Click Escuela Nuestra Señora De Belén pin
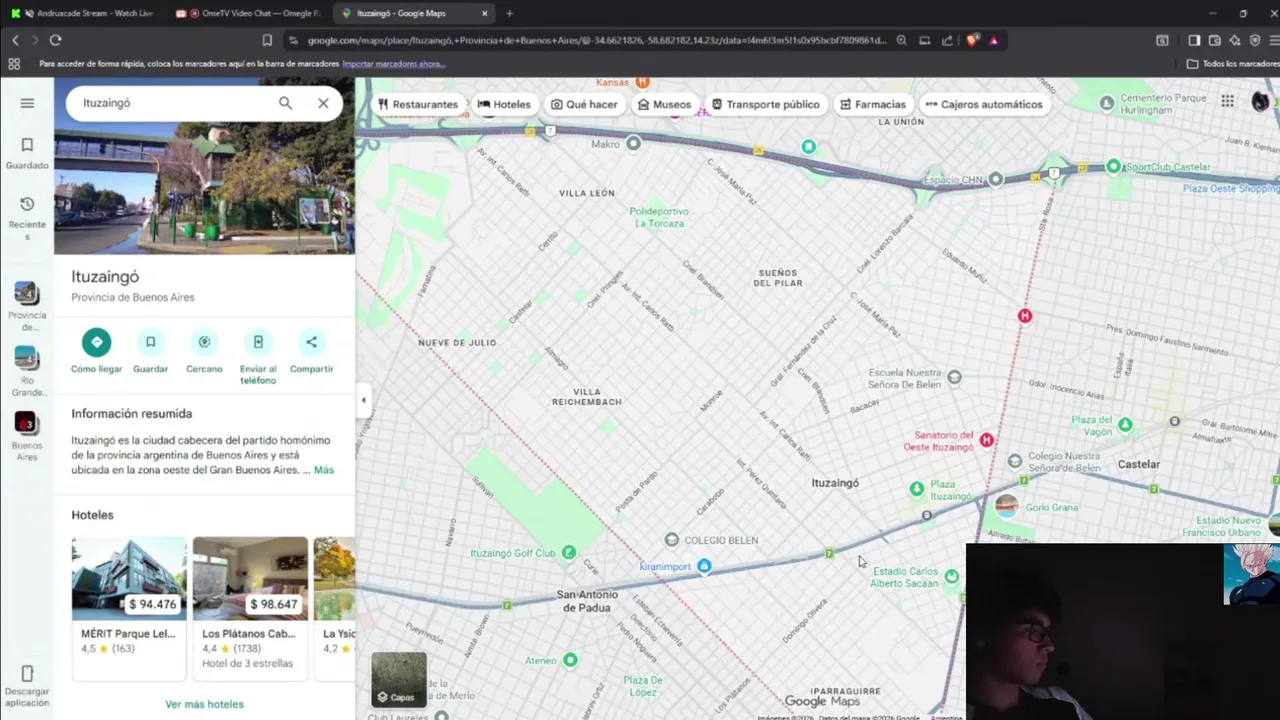This screenshot has height=720, width=1280. pyautogui.click(x=954, y=378)
